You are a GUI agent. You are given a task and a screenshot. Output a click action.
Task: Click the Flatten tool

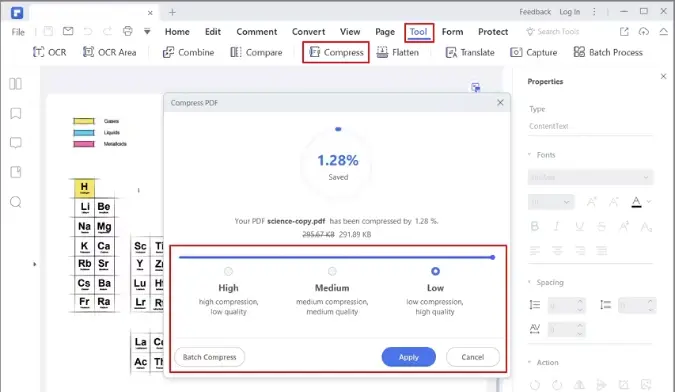pyautogui.click(x=397, y=52)
